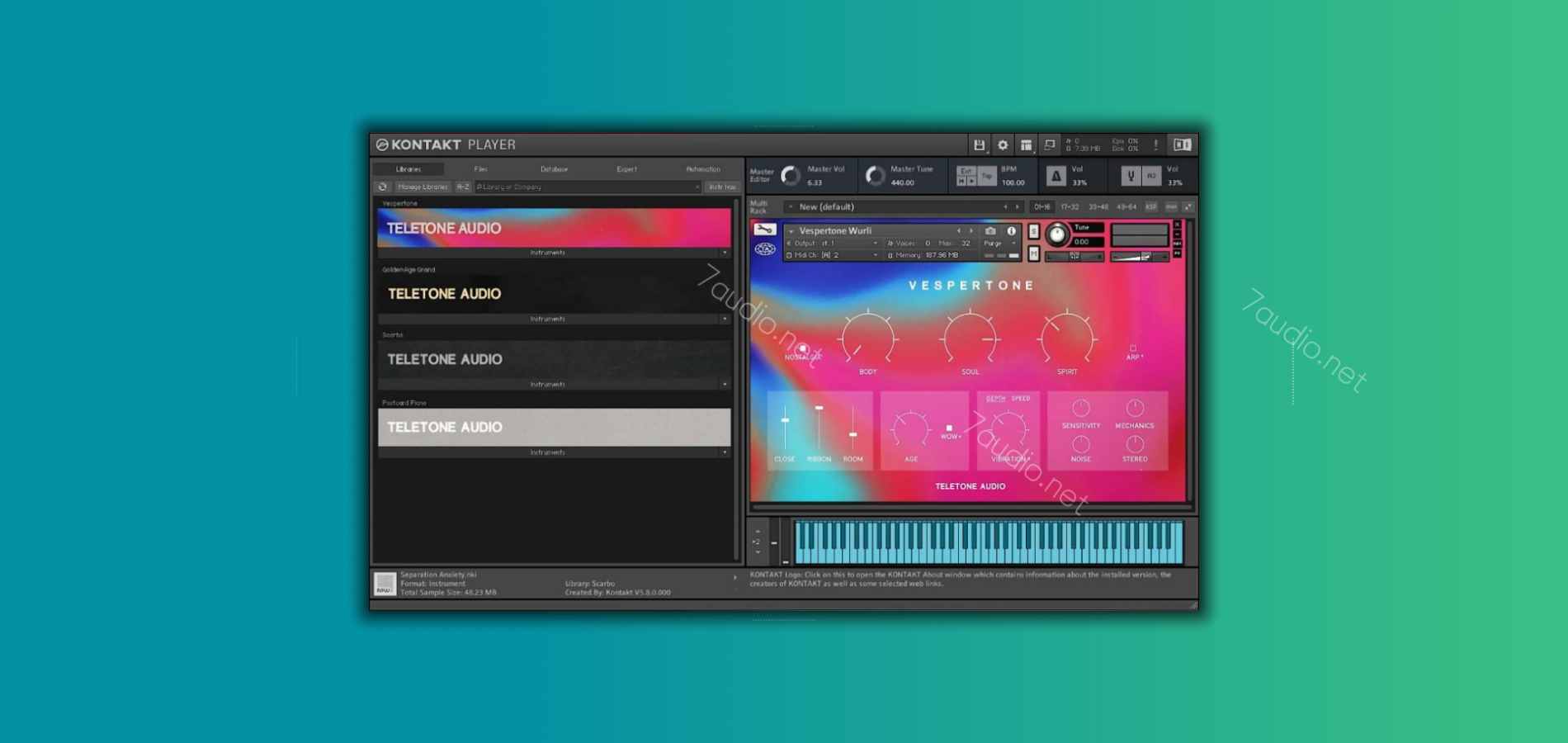Switch to the Database tab
The width and height of the screenshot is (1568, 743).
pos(554,169)
